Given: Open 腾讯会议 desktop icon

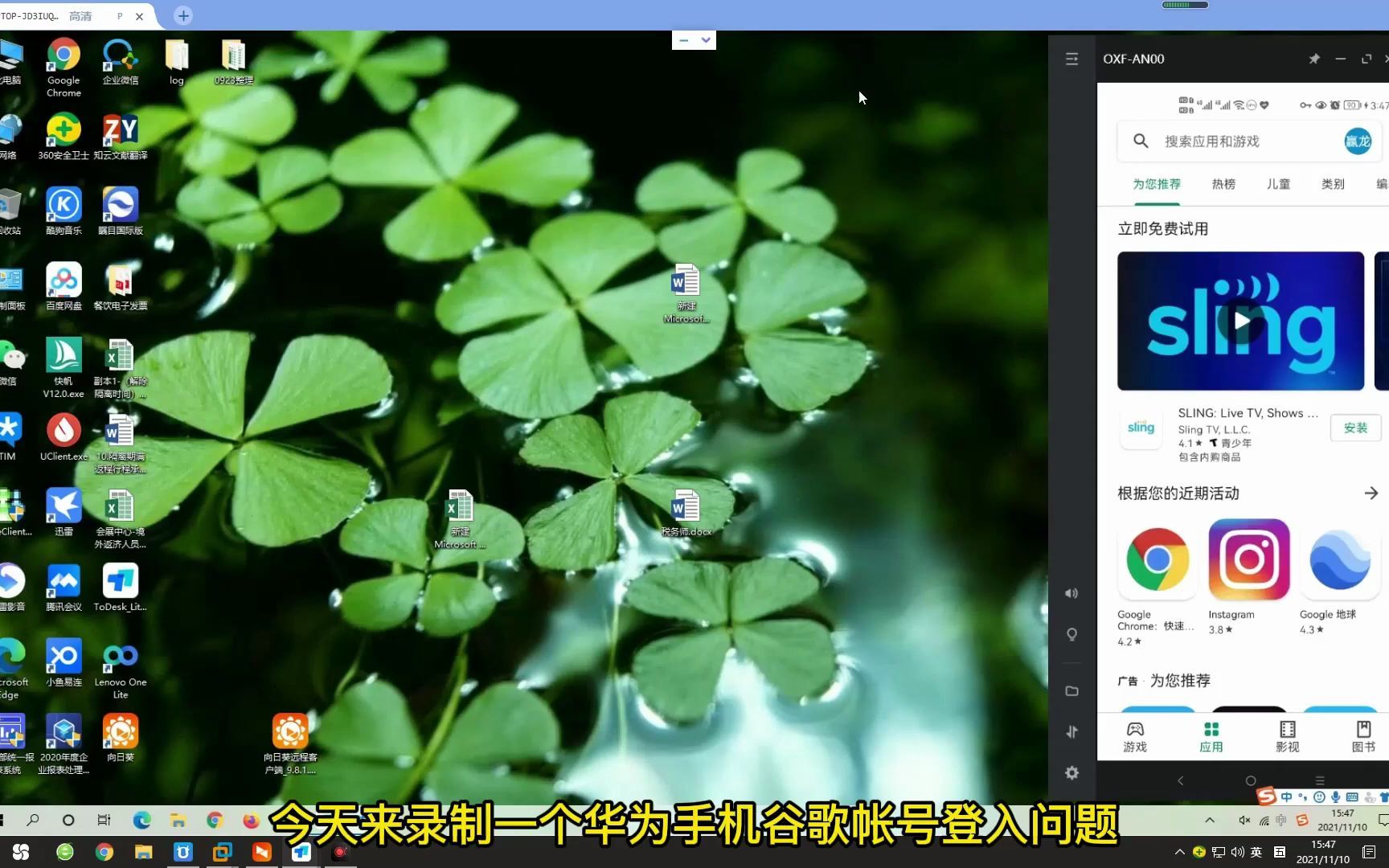Looking at the screenshot, I should pos(64,588).
